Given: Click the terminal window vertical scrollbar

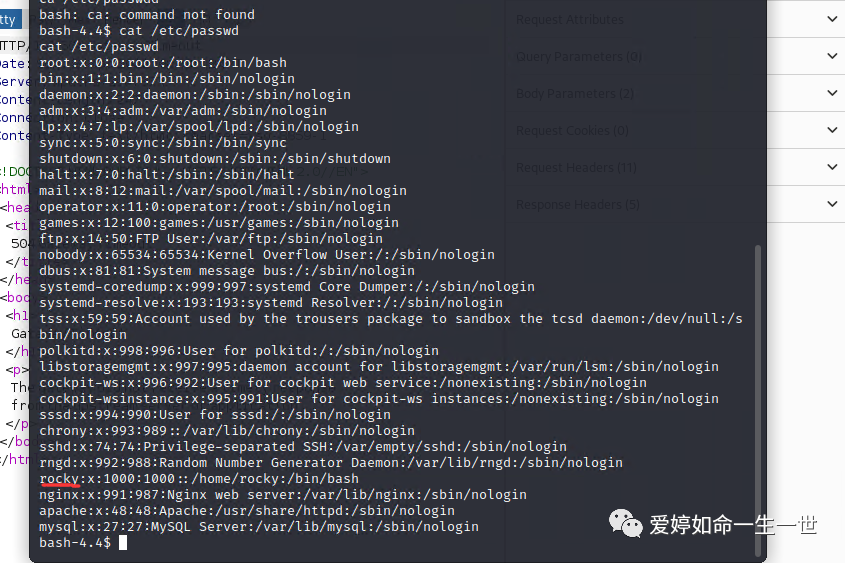Looking at the screenshot, I should 758,400.
